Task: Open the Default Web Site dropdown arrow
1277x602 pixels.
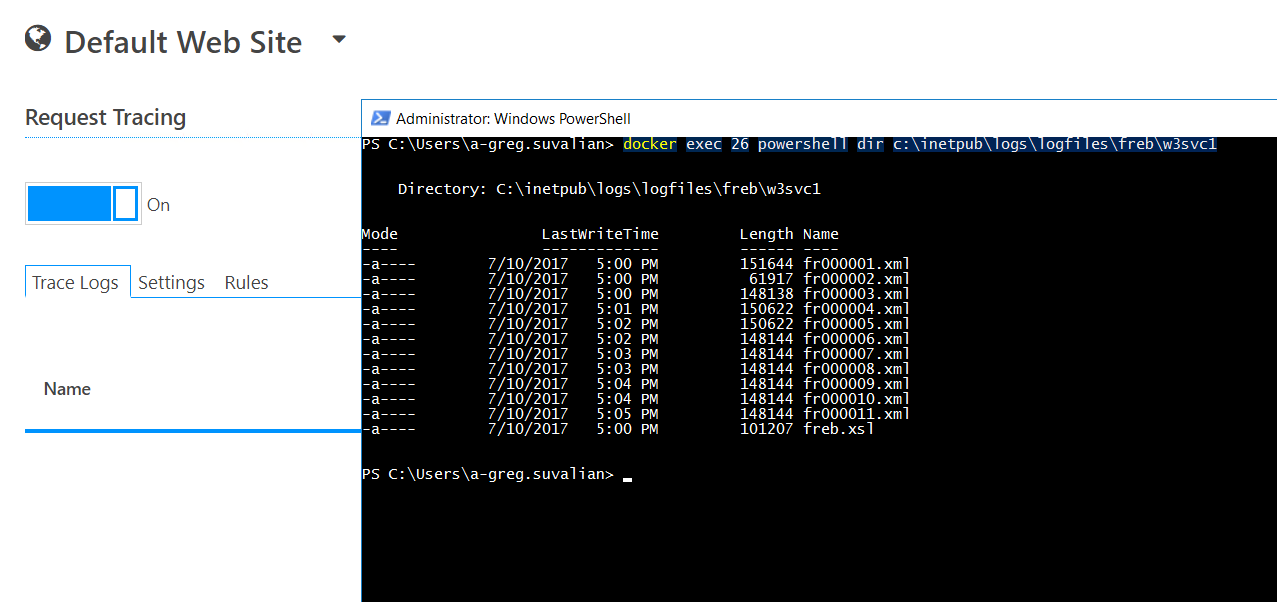Action: (339, 39)
